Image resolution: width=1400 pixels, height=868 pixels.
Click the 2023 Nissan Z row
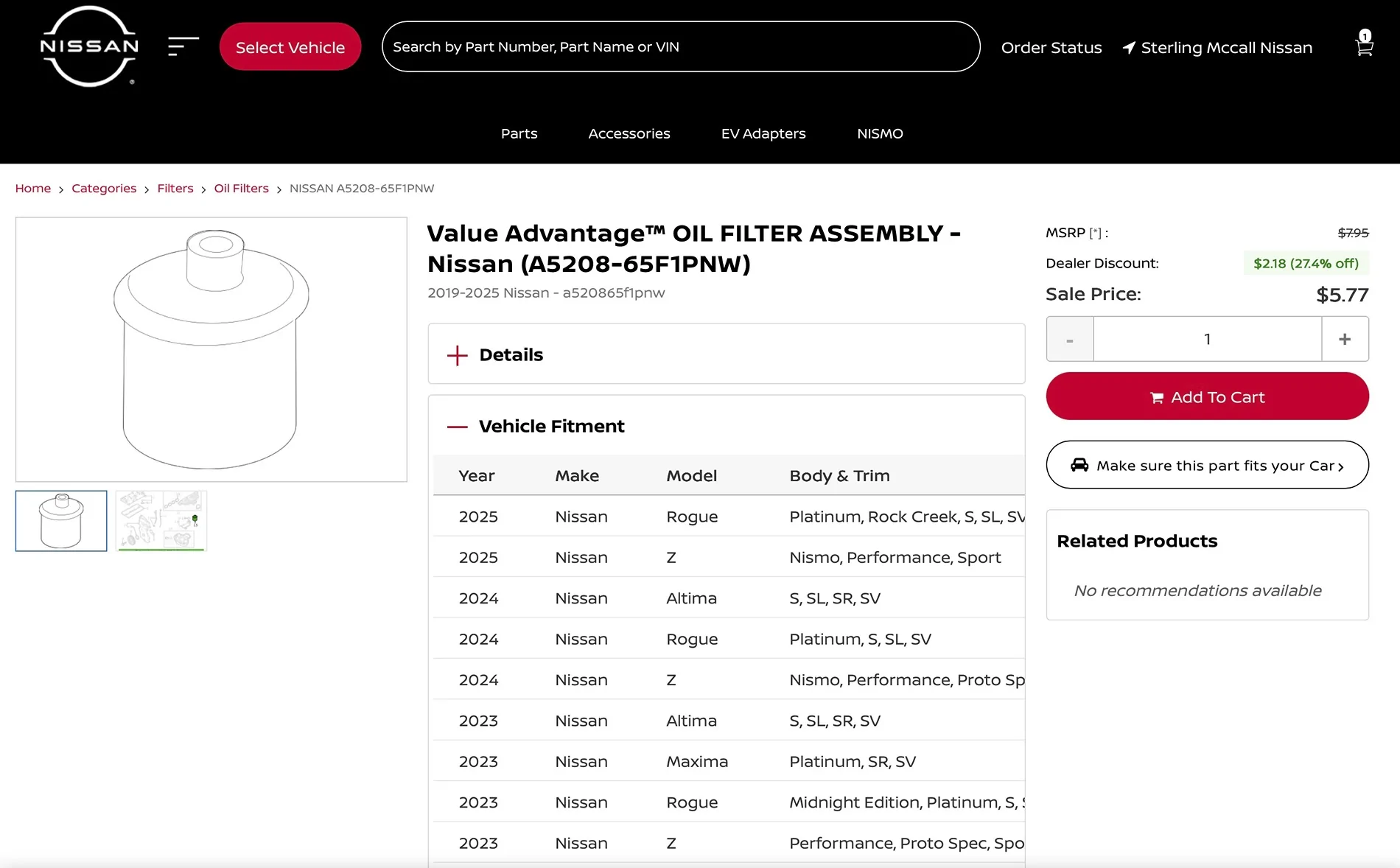[729, 843]
